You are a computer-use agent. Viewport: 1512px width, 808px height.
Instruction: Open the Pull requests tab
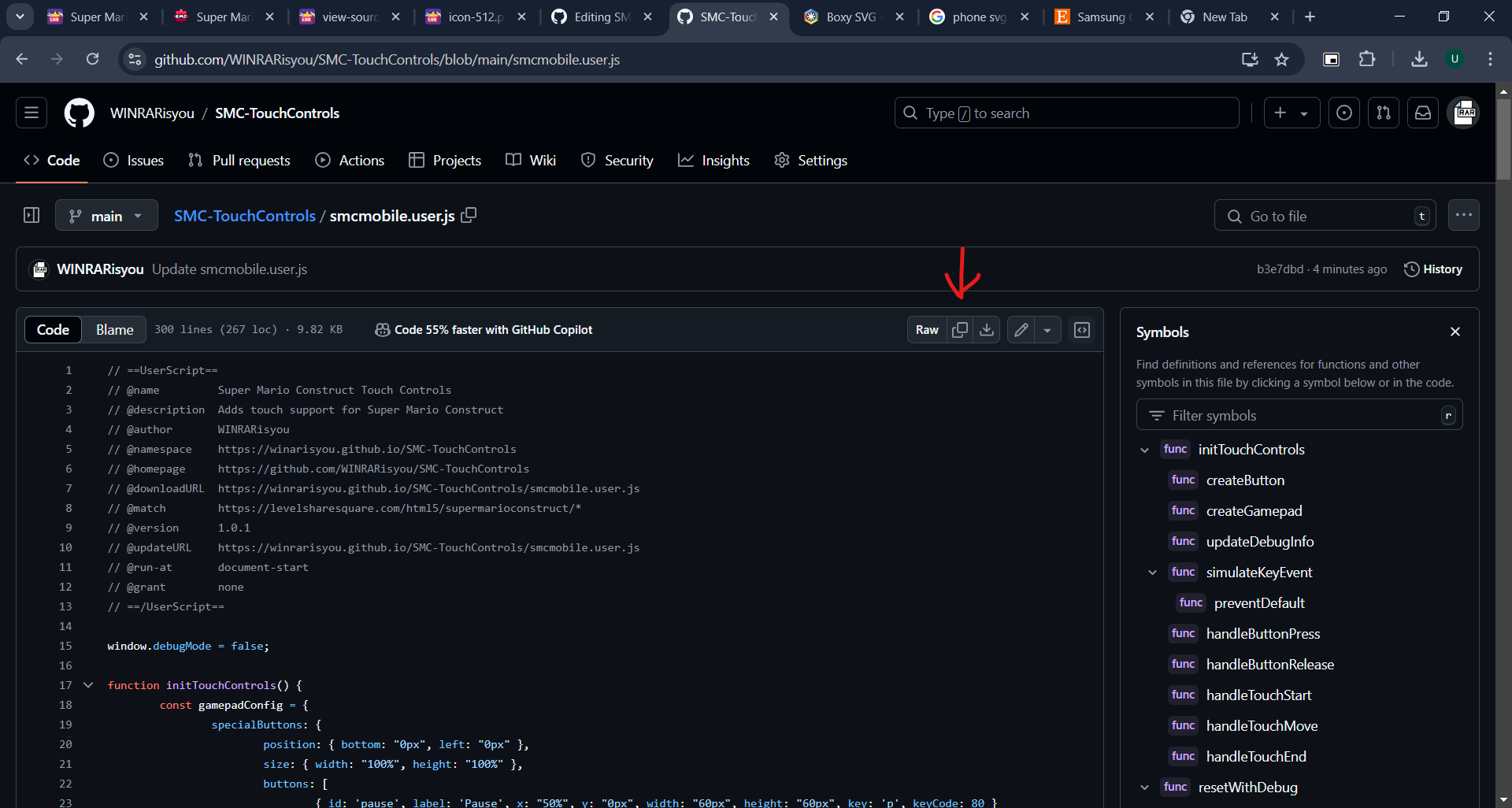(239, 160)
